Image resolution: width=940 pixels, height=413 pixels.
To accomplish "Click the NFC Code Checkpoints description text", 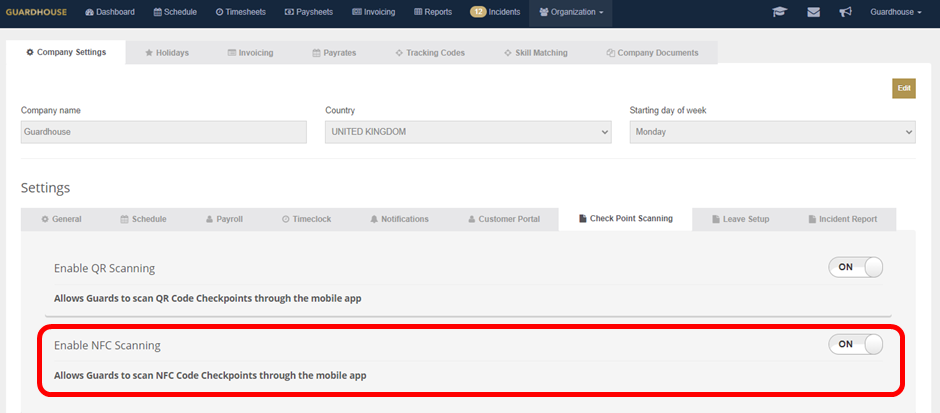I will coord(210,376).
